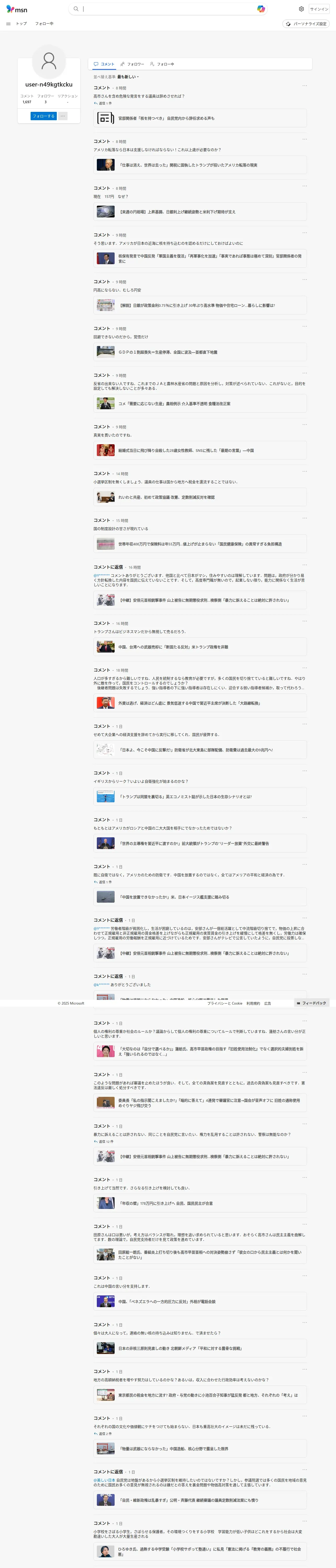Open options for 引き上げて当然です comment
The height and width of the screenshot is (1568, 336).
point(304,1178)
